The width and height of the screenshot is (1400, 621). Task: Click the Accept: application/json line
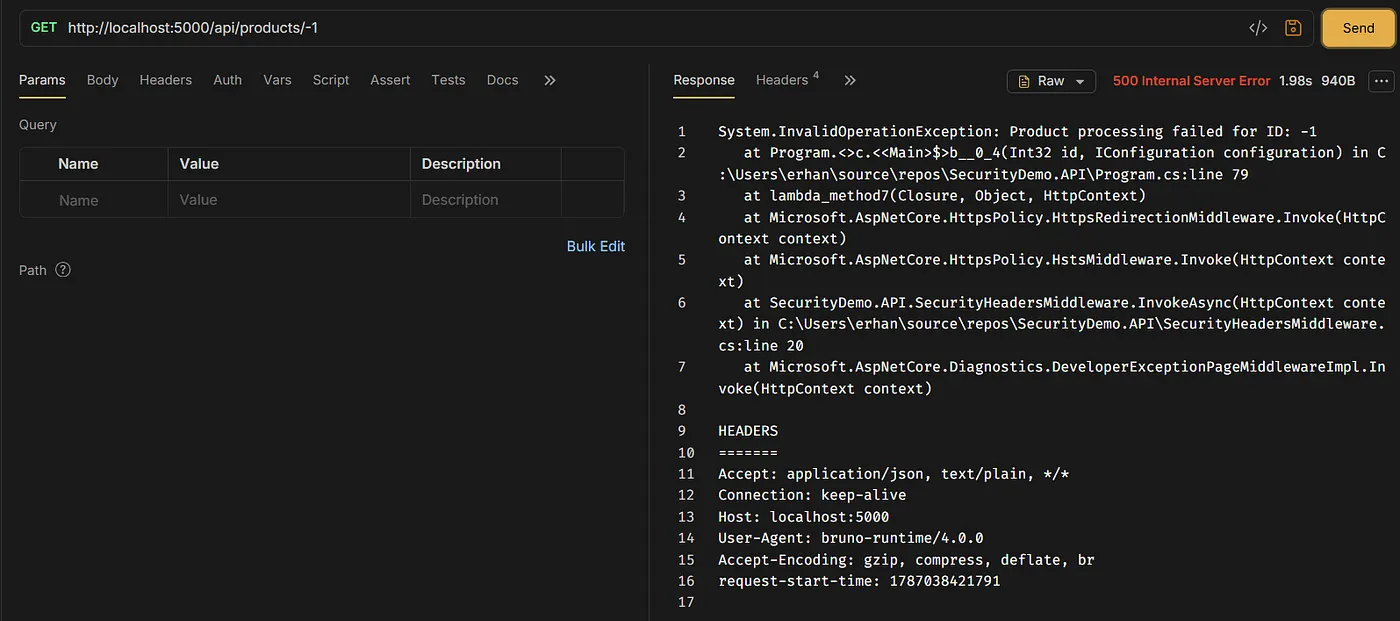coord(893,474)
